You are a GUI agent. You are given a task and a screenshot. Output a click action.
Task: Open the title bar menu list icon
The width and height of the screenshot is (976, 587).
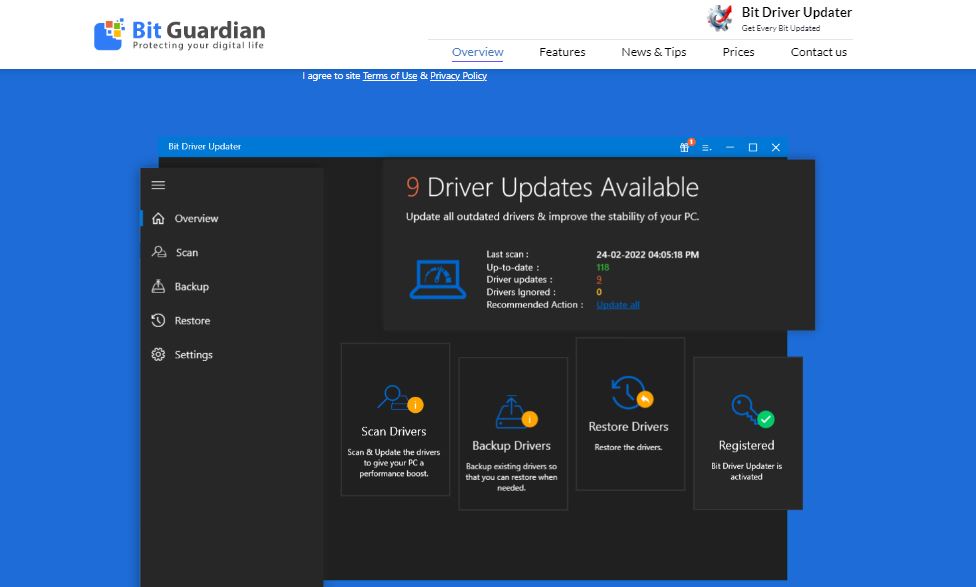(706, 148)
